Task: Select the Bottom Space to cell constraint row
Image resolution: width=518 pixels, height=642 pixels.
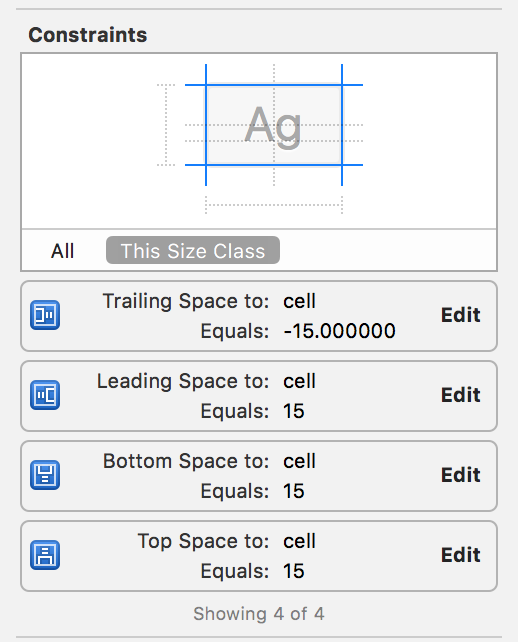Action: (259, 476)
